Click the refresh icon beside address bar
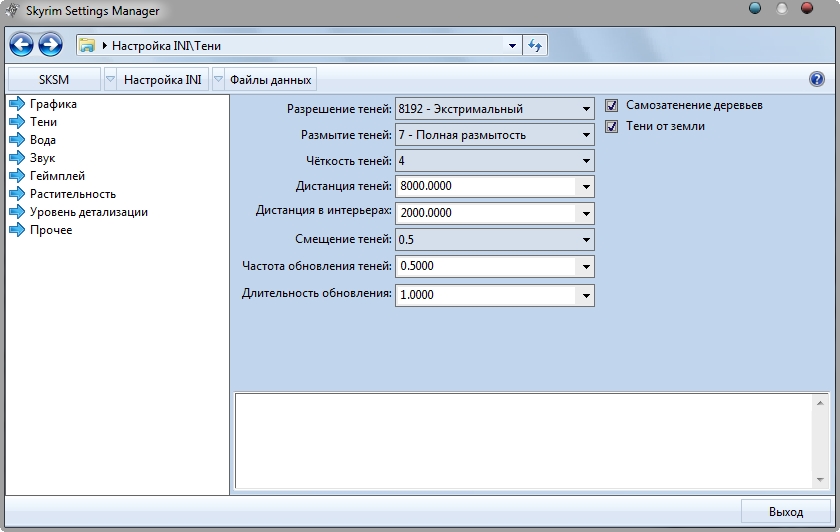The height and width of the screenshot is (532, 840). (535, 45)
